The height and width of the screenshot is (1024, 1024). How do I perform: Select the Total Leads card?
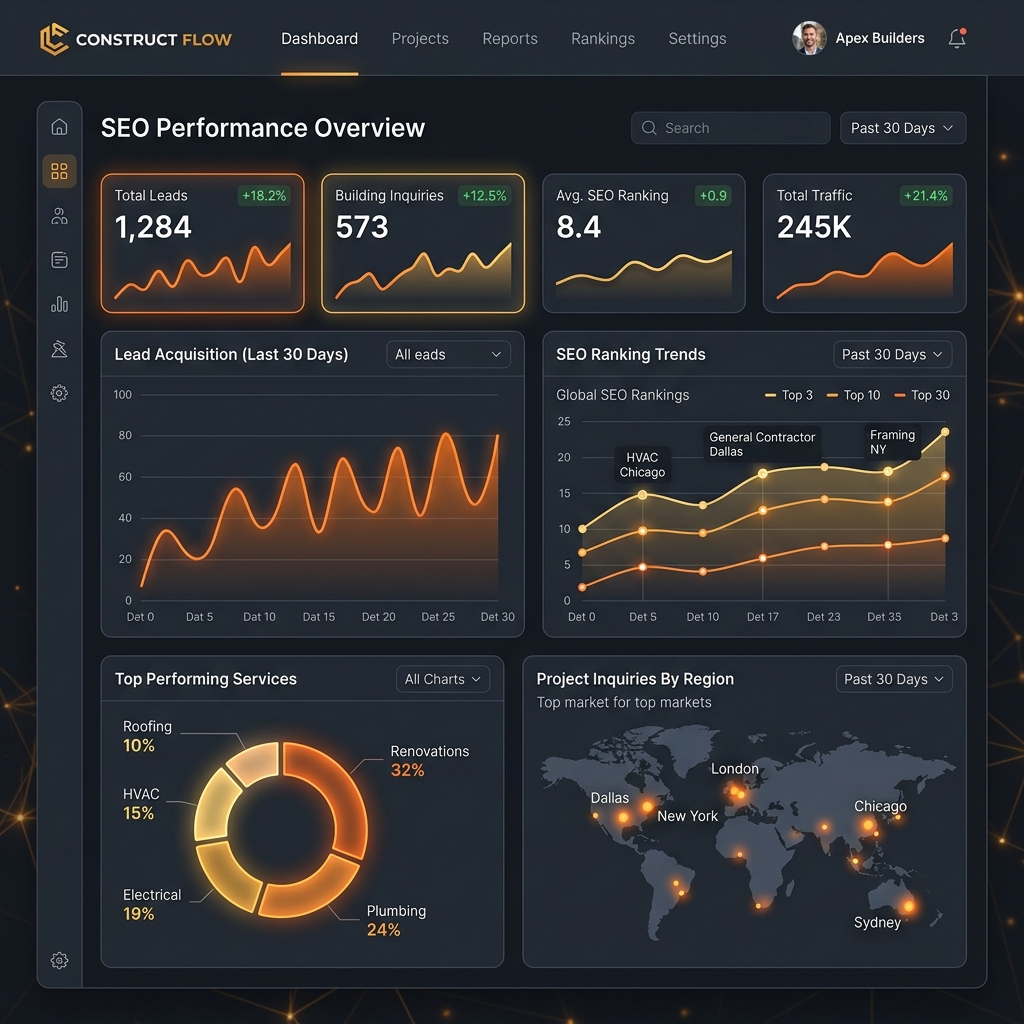point(202,243)
